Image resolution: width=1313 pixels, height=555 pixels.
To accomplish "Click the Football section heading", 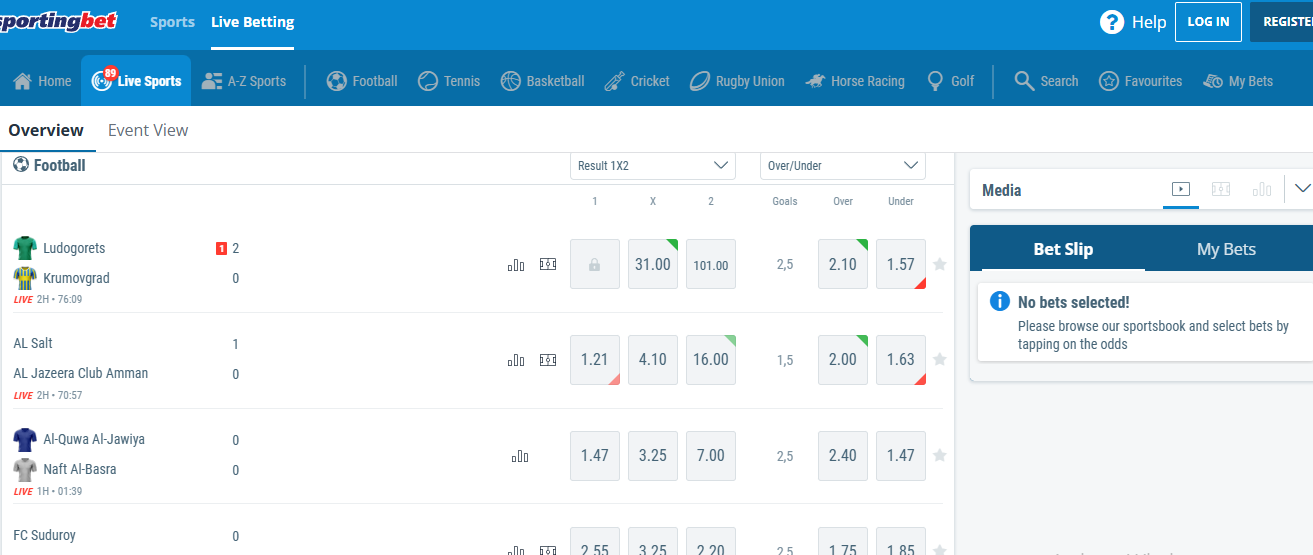I will click(x=50, y=166).
